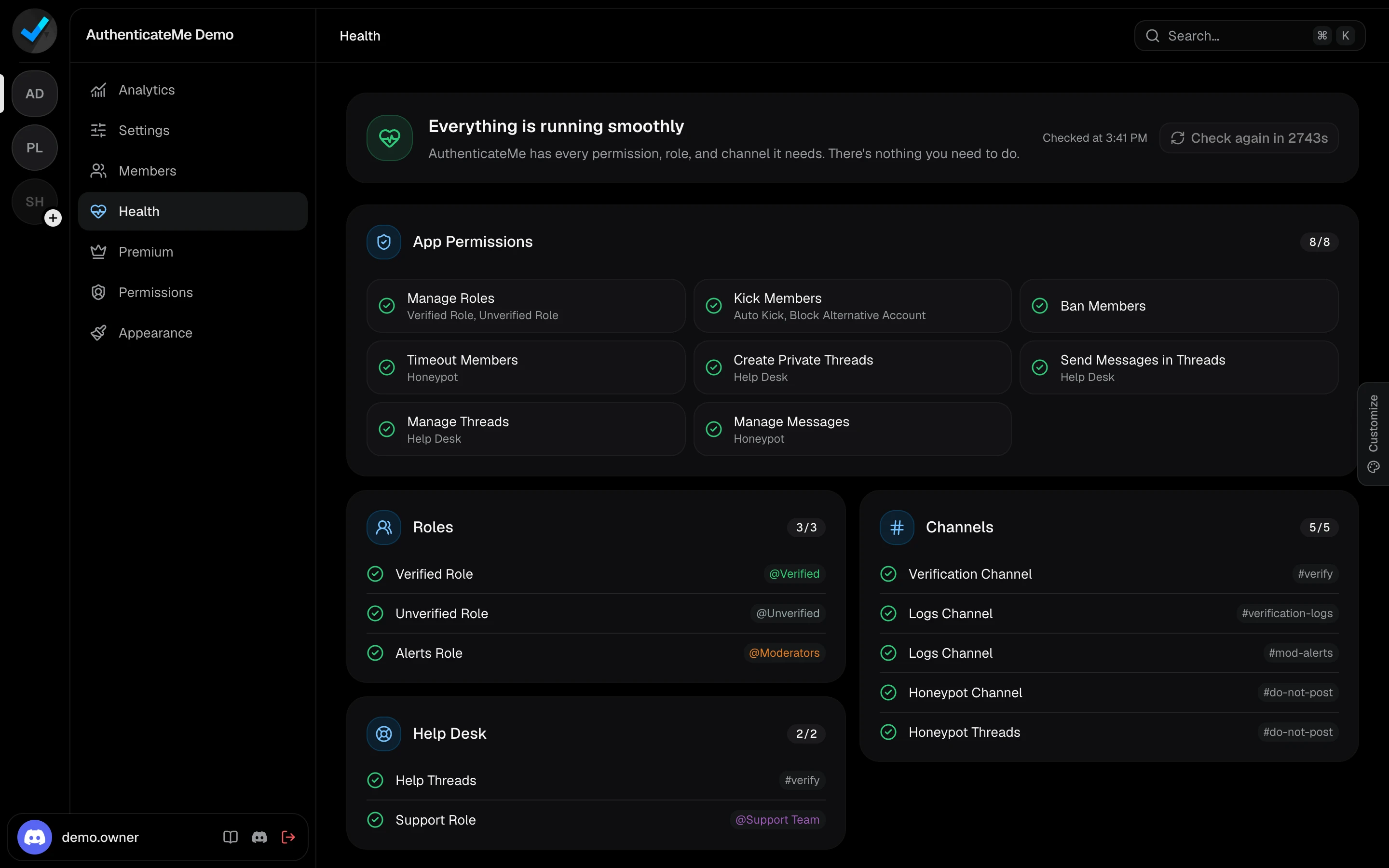Click the #mod-alerts channel tag
This screenshot has height=868, width=1389.
[x=1301, y=653]
